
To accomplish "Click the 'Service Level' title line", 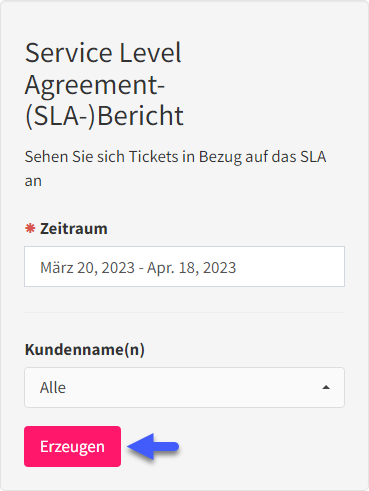I will (103, 52).
